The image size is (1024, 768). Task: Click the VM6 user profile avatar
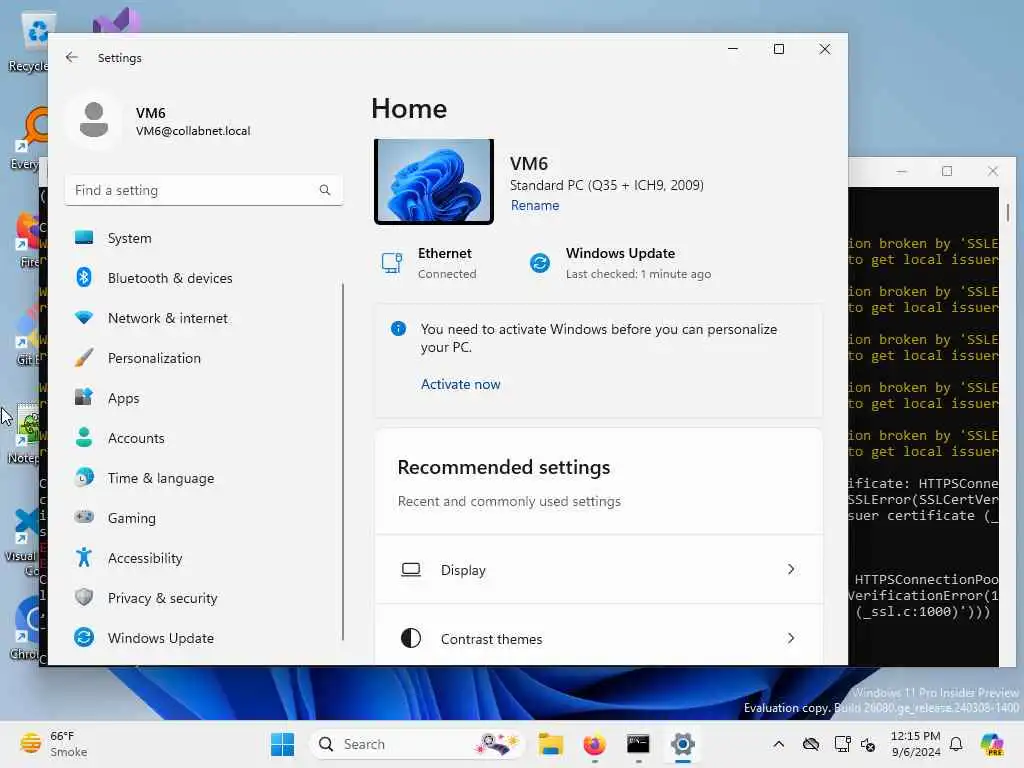pos(94,120)
